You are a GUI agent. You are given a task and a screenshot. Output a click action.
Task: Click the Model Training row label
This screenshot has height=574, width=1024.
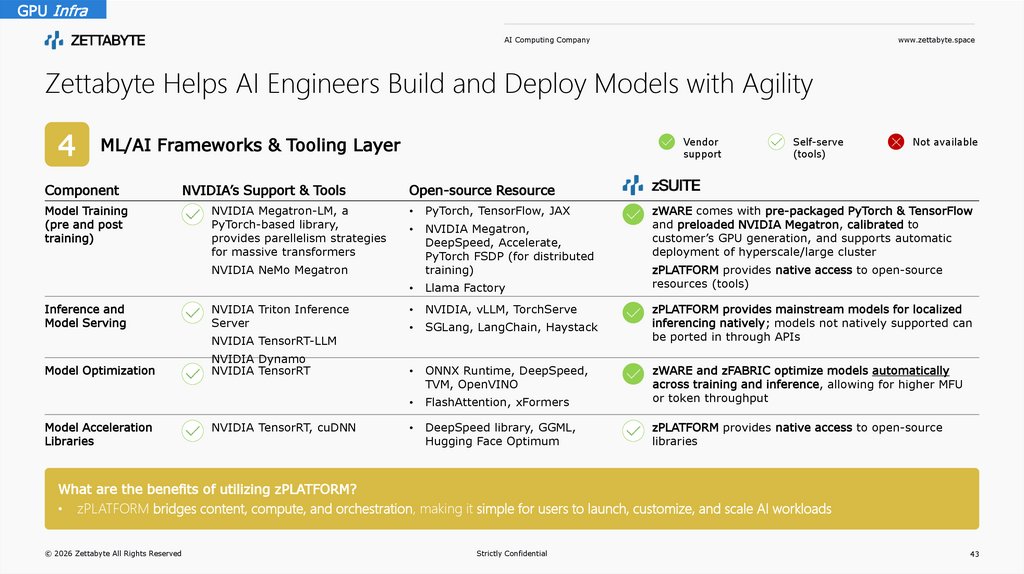86,225
